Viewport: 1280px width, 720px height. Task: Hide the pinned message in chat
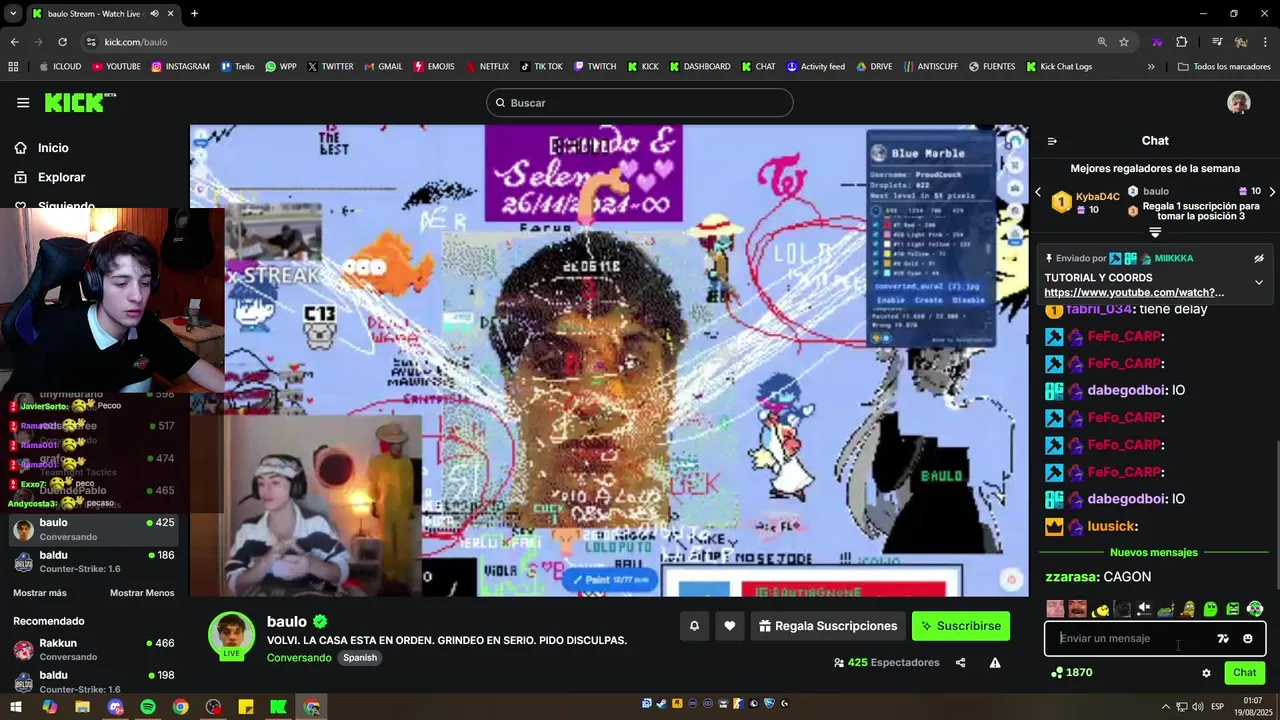(x=1259, y=258)
